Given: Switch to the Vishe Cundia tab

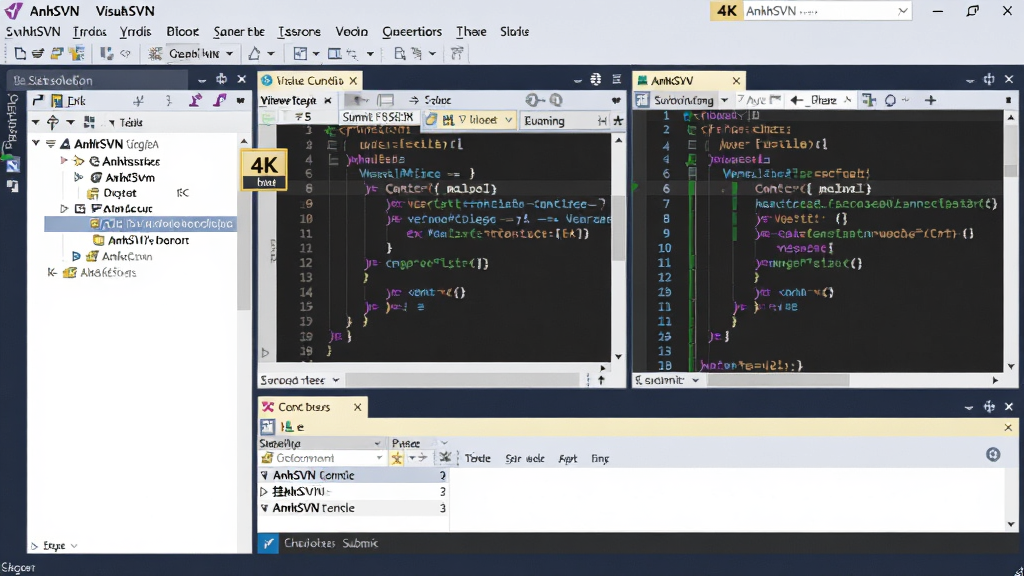Looking at the screenshot, I should (310, 80).
